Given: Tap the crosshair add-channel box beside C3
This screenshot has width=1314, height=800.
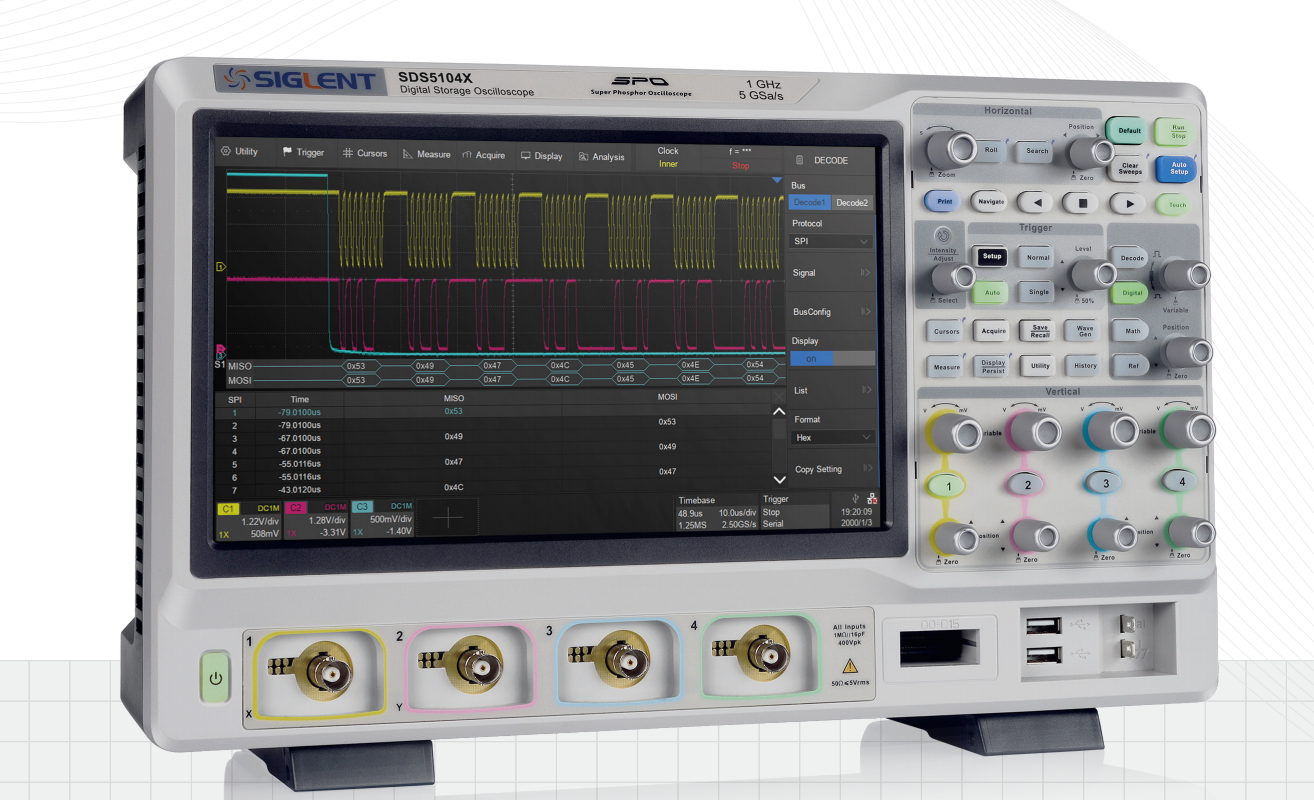Looking at the screenshot, I should (x=447, y=517).
